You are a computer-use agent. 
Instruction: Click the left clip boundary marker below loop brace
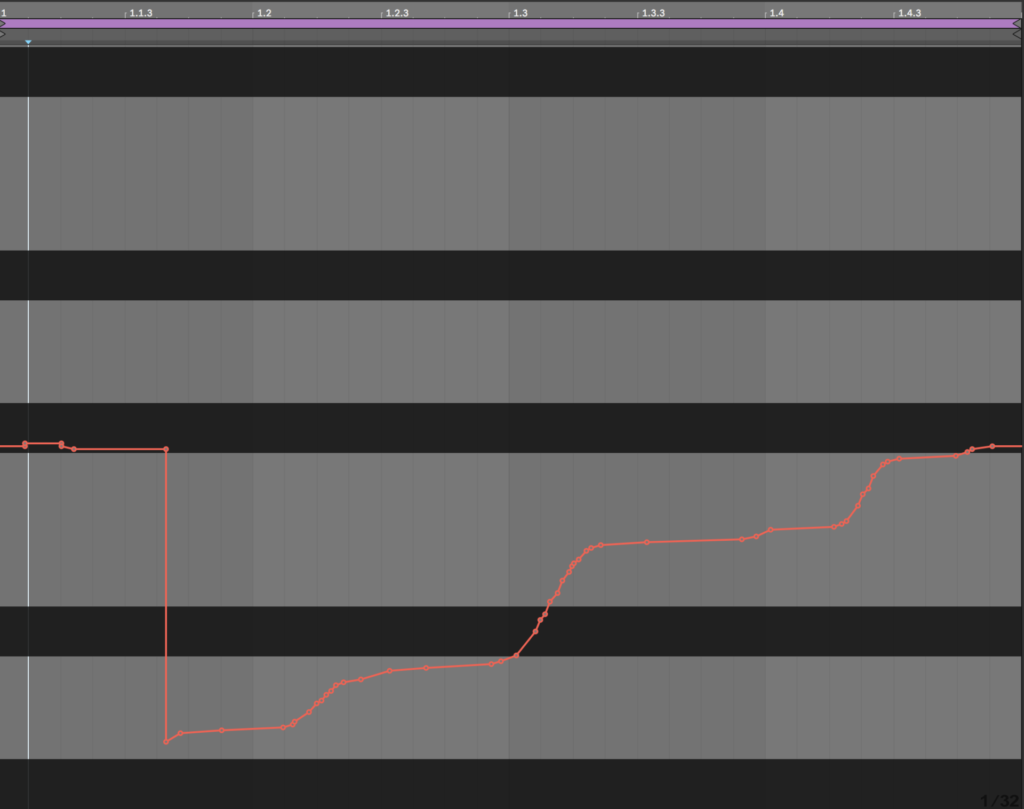[3, 34]
